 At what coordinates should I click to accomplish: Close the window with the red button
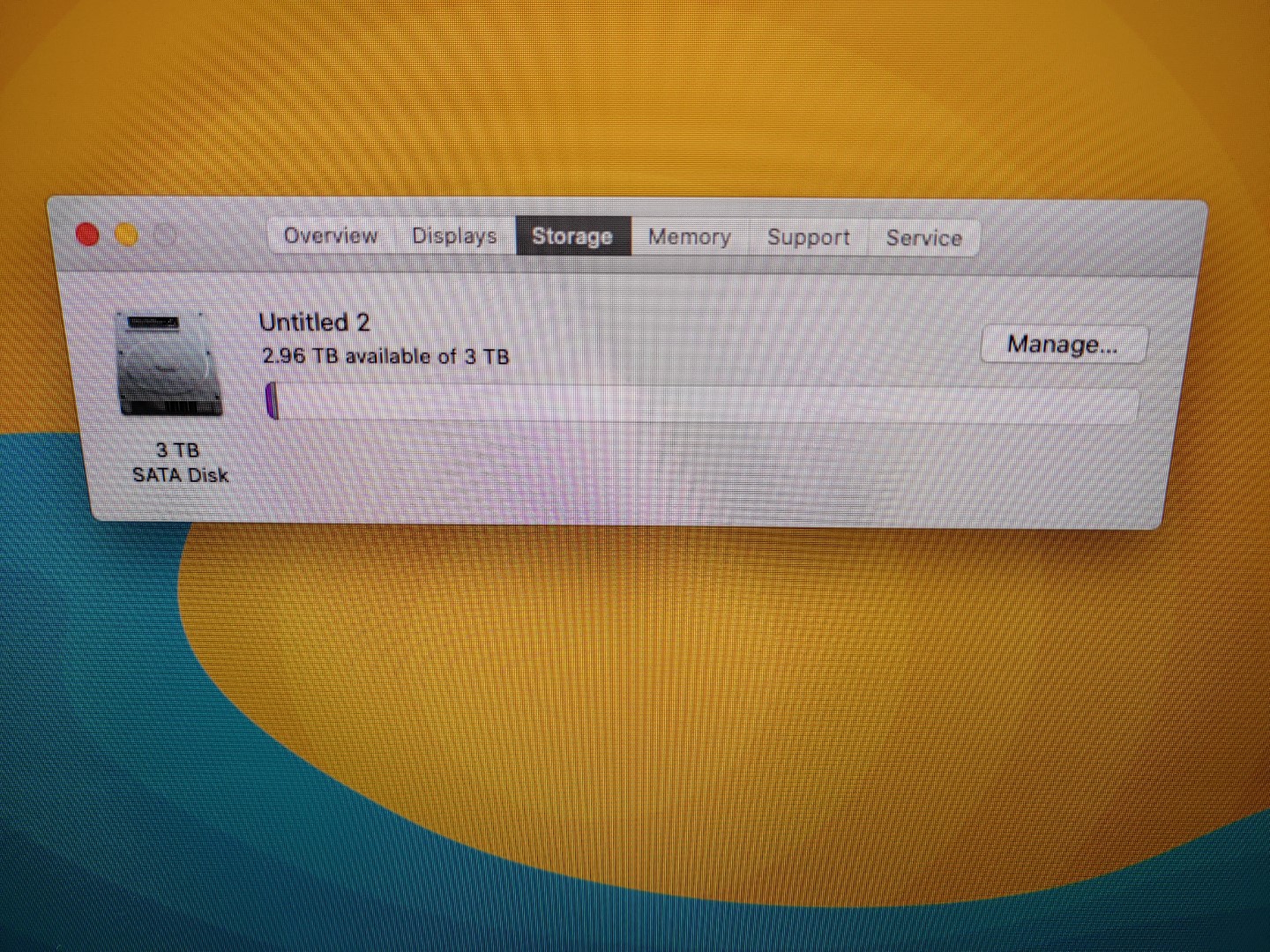click(x=87, y=234)
